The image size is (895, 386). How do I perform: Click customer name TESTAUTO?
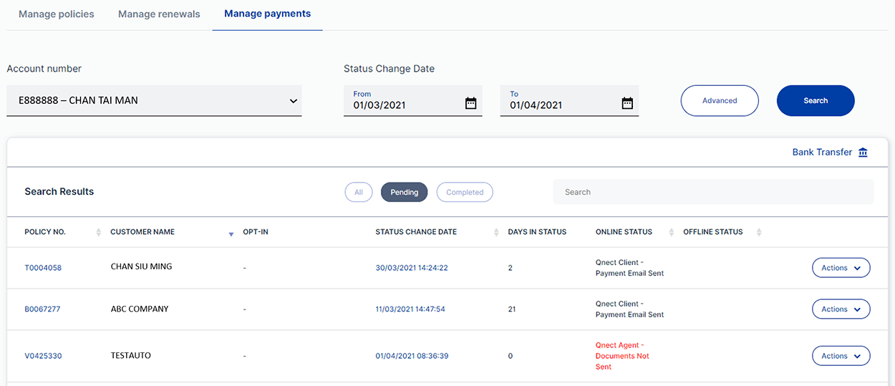[131, 355]
